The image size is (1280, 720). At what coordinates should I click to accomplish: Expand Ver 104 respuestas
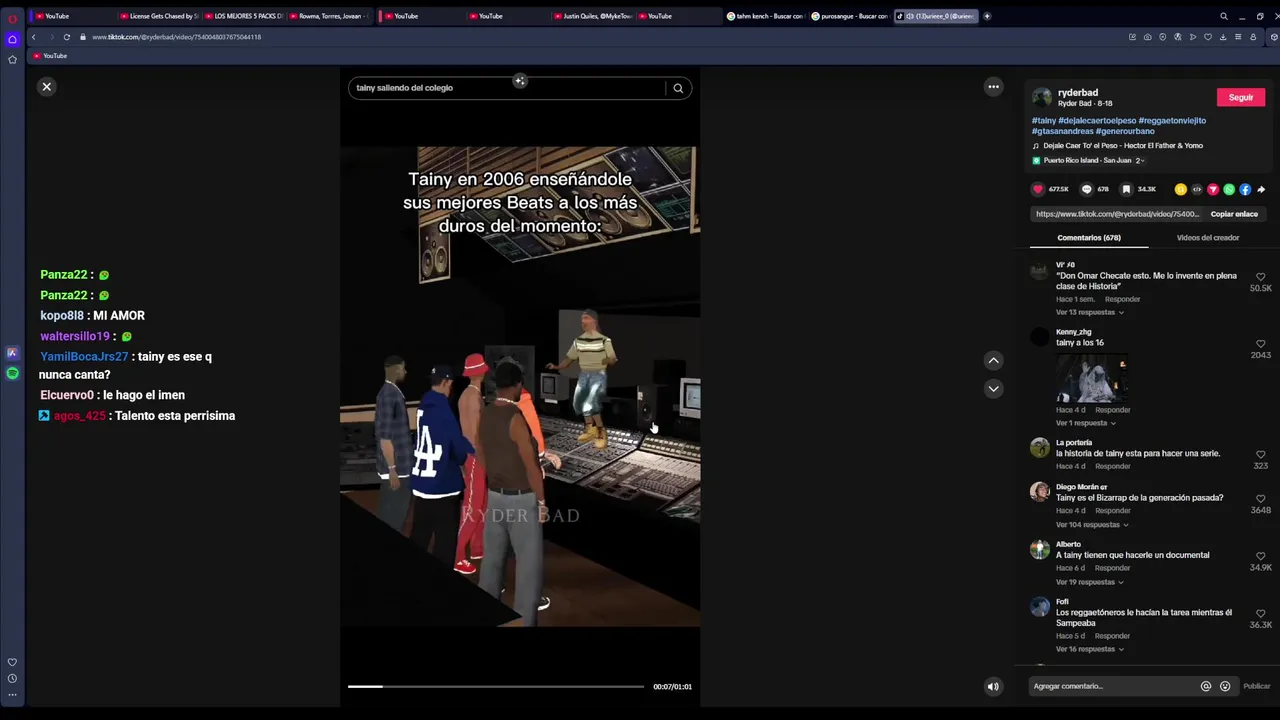1092,525
